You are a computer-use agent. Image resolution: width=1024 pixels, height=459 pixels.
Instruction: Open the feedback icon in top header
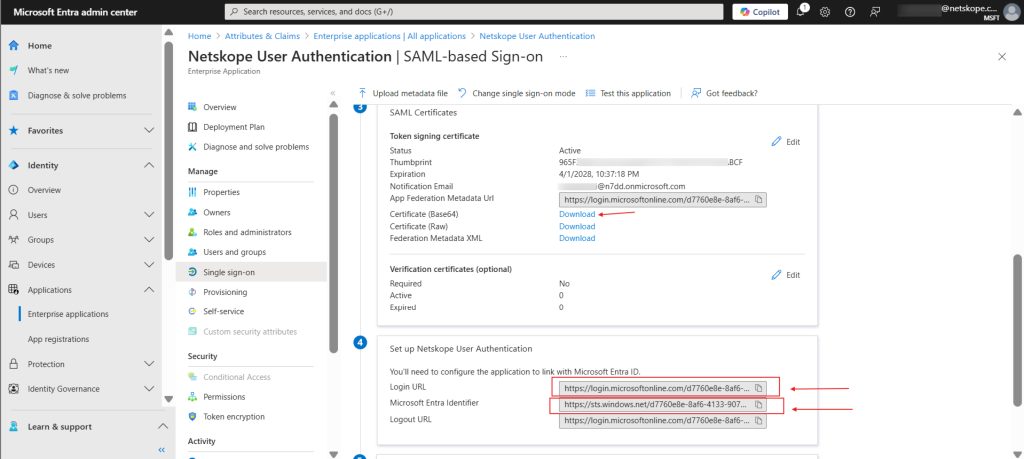coord(875,12)
